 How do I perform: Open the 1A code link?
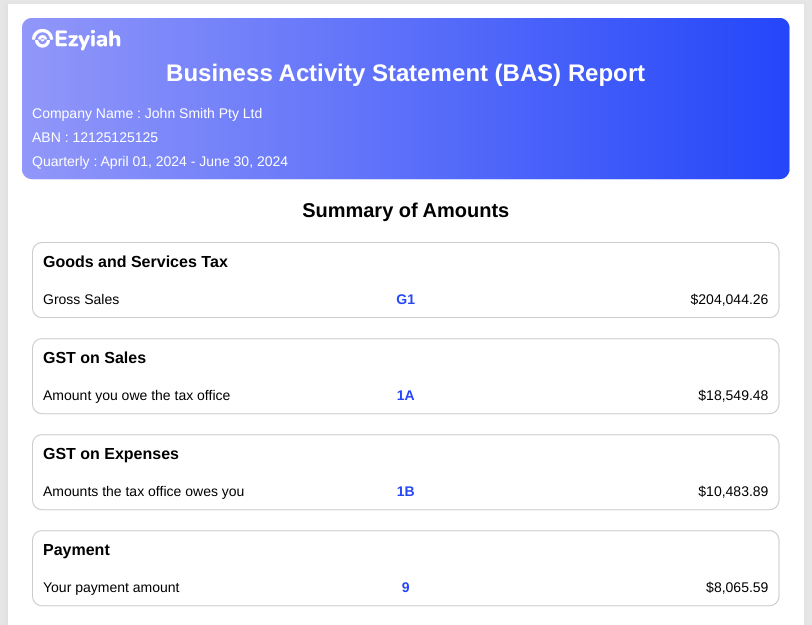pyautogui.click(x=405, y=395)
